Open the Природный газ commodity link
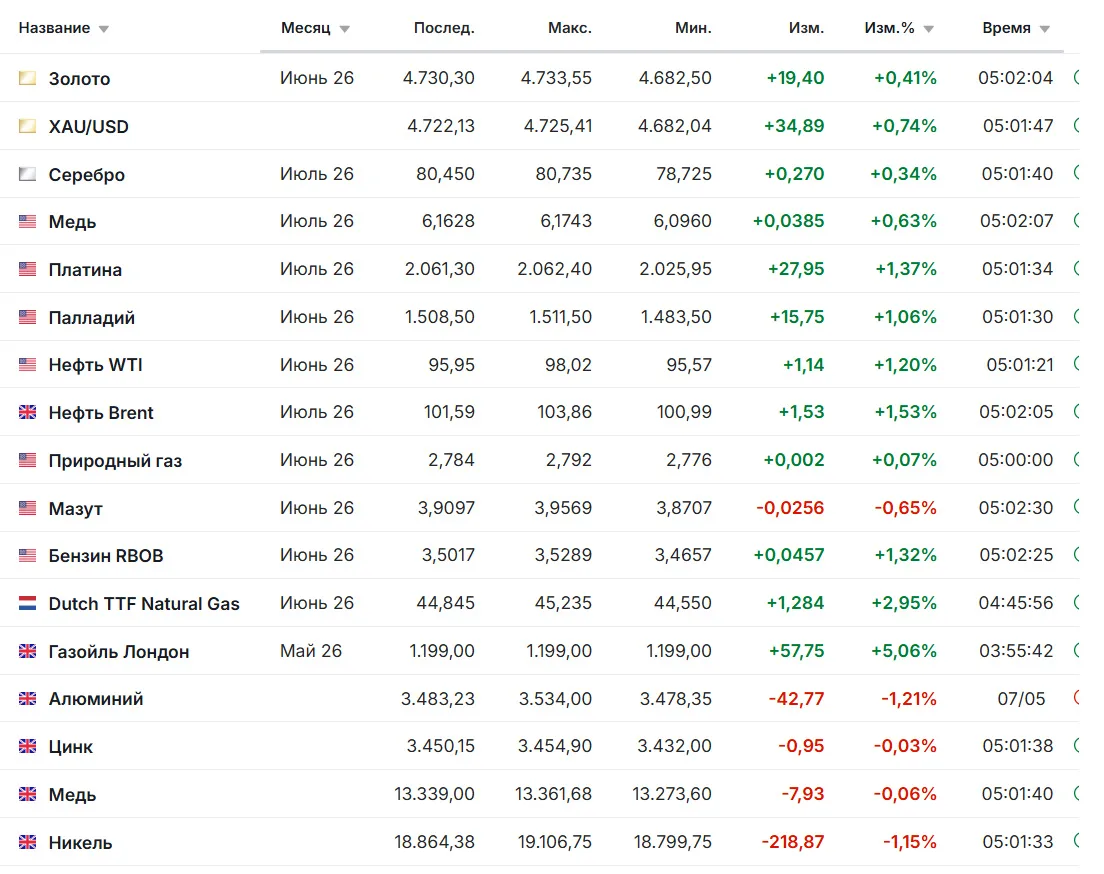 [115, 461]
